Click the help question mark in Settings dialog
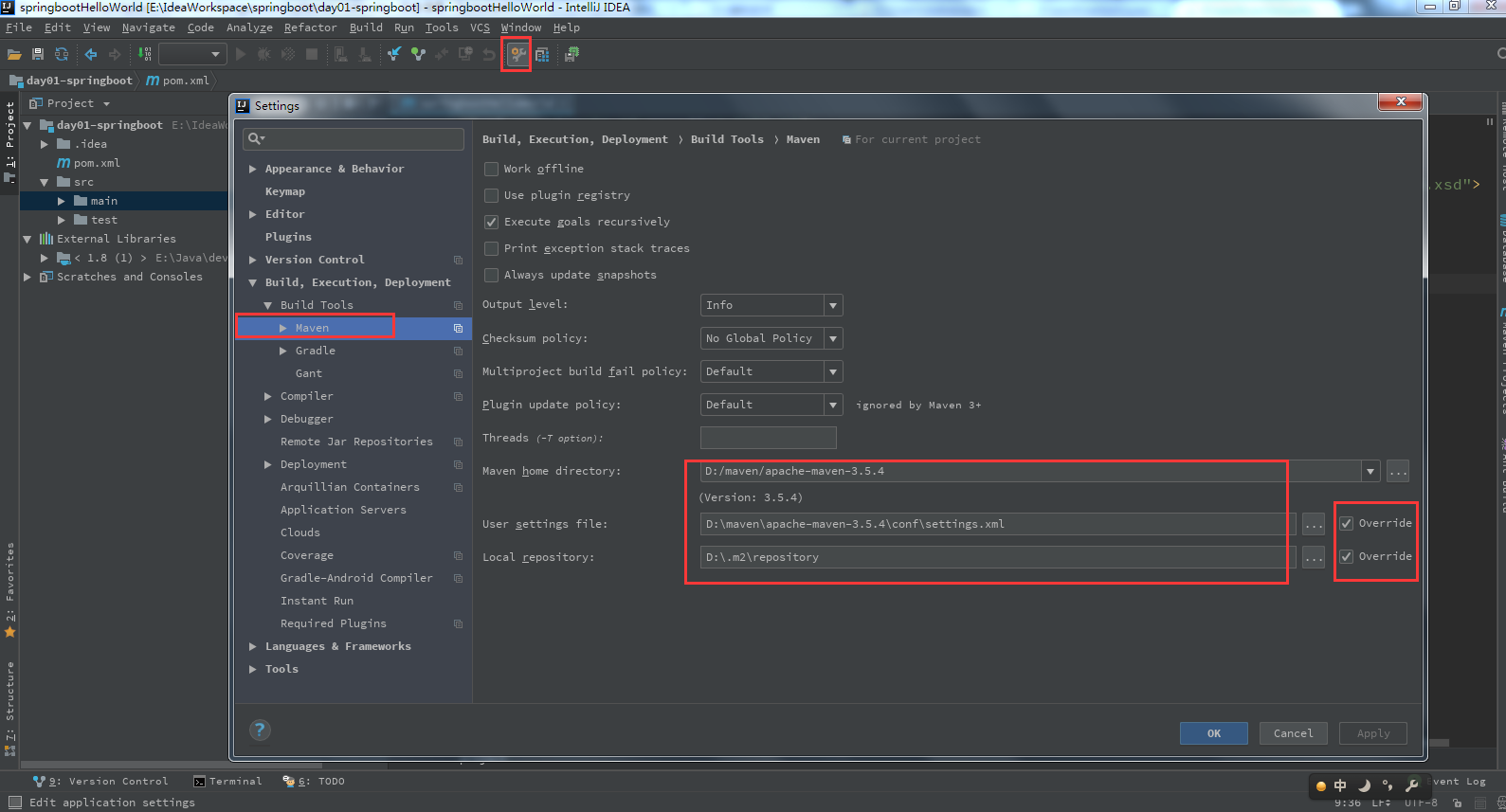This screenshot has height=812, width=1506. pos(260,730)
